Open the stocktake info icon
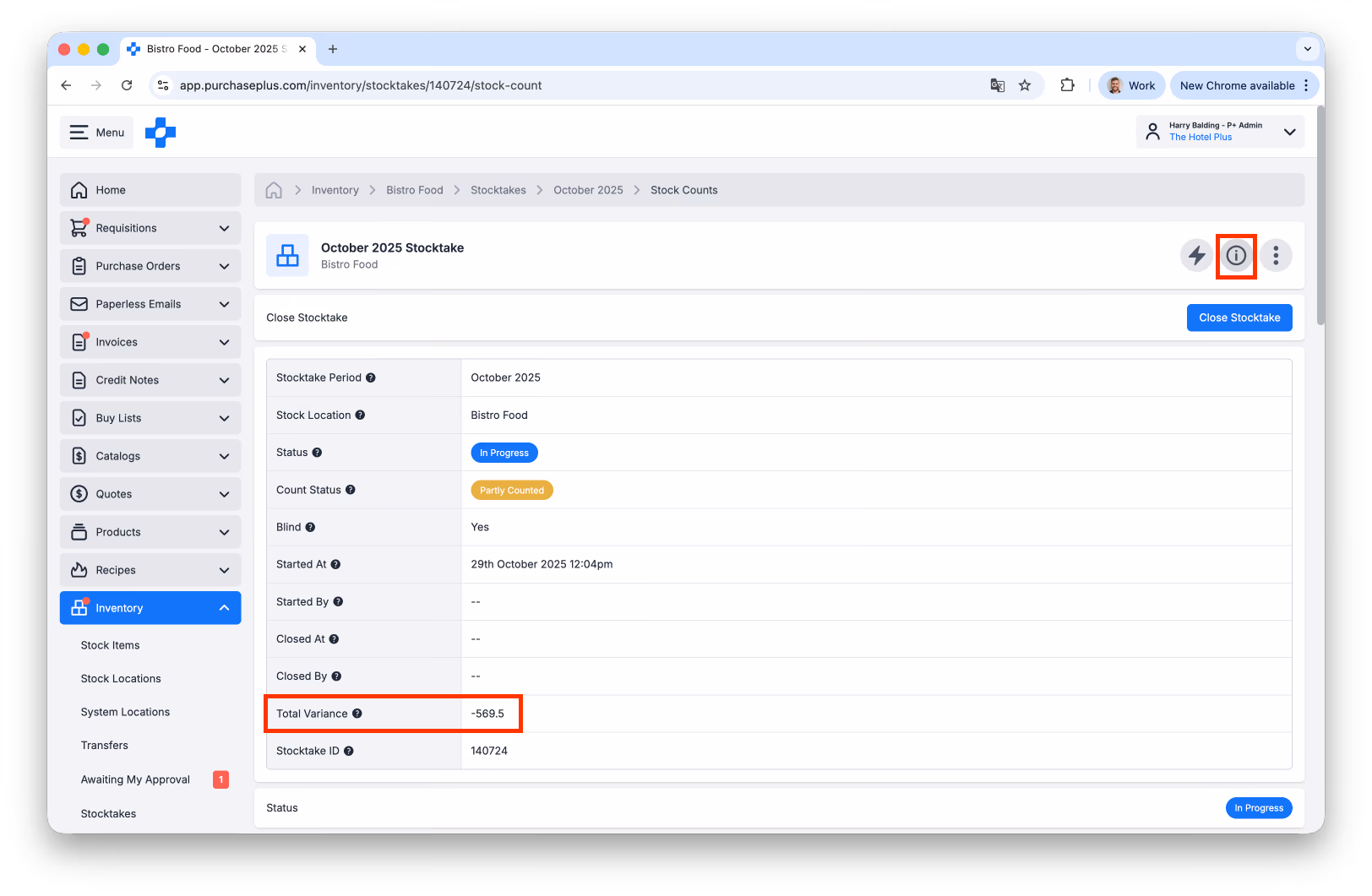Viewport: 1372px width, 896px height. pyautogui.click(x=1236, y=255)
